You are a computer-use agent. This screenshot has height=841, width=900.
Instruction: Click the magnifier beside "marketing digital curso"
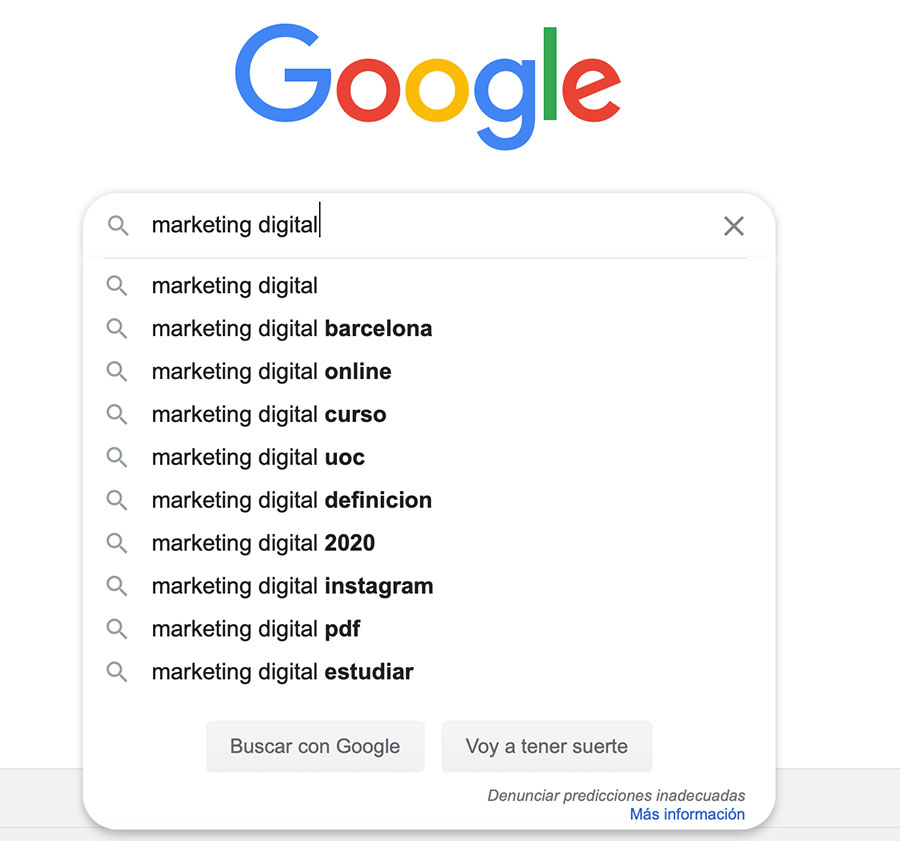(117, 414)
